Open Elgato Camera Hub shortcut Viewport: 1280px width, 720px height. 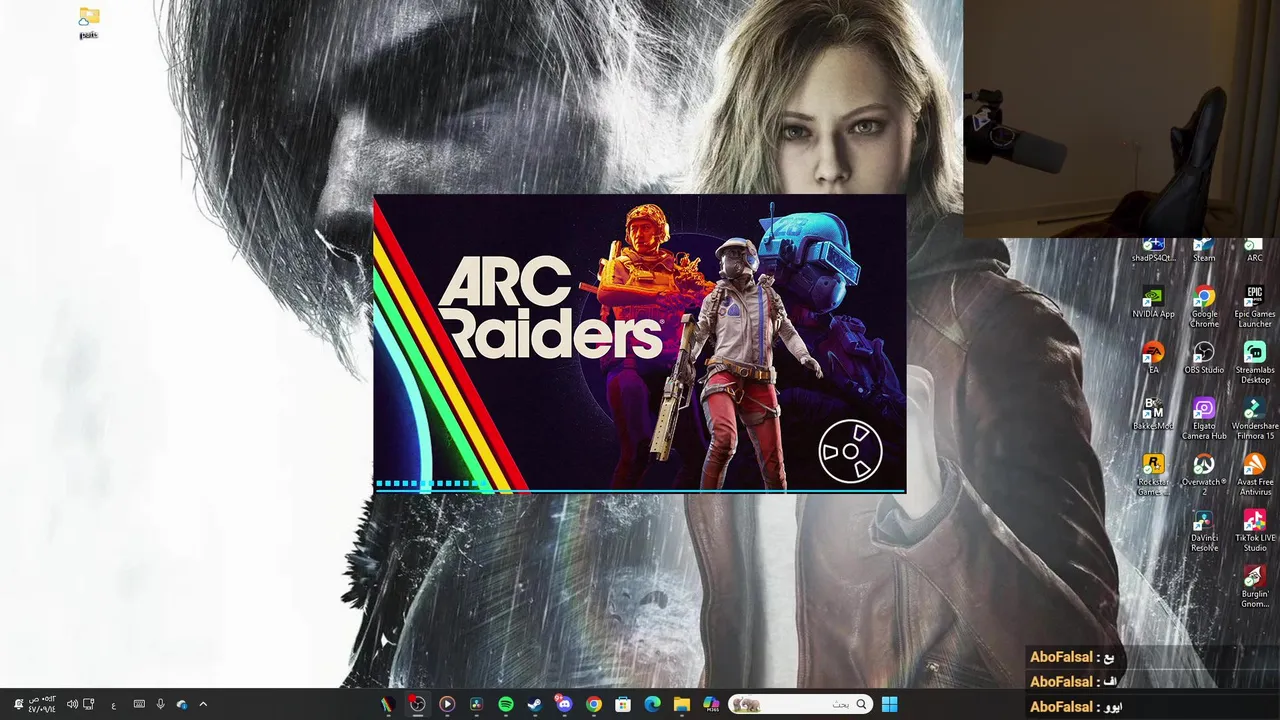pyautogui.click(x=1204, y=418)
